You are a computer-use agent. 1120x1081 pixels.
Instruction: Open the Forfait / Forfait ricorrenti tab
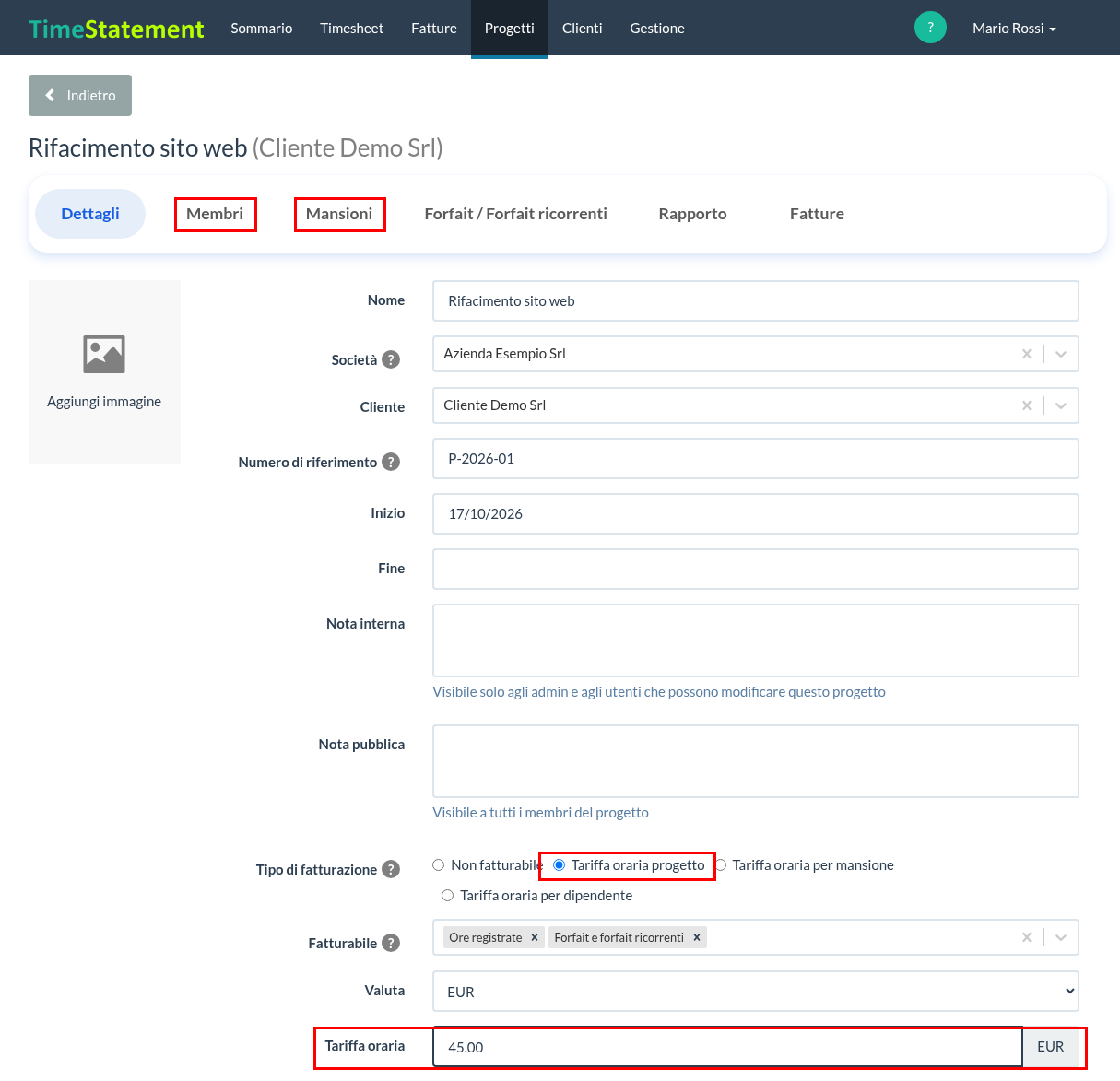coord(516,214)
